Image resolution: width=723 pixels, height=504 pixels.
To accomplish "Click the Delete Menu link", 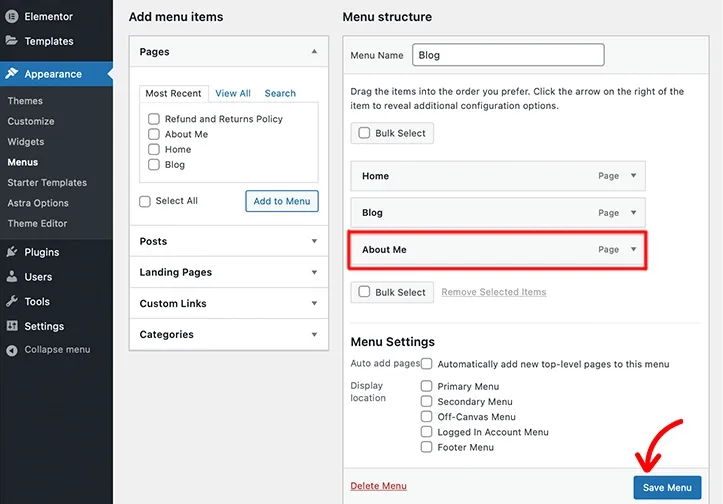I will [379, 486].
